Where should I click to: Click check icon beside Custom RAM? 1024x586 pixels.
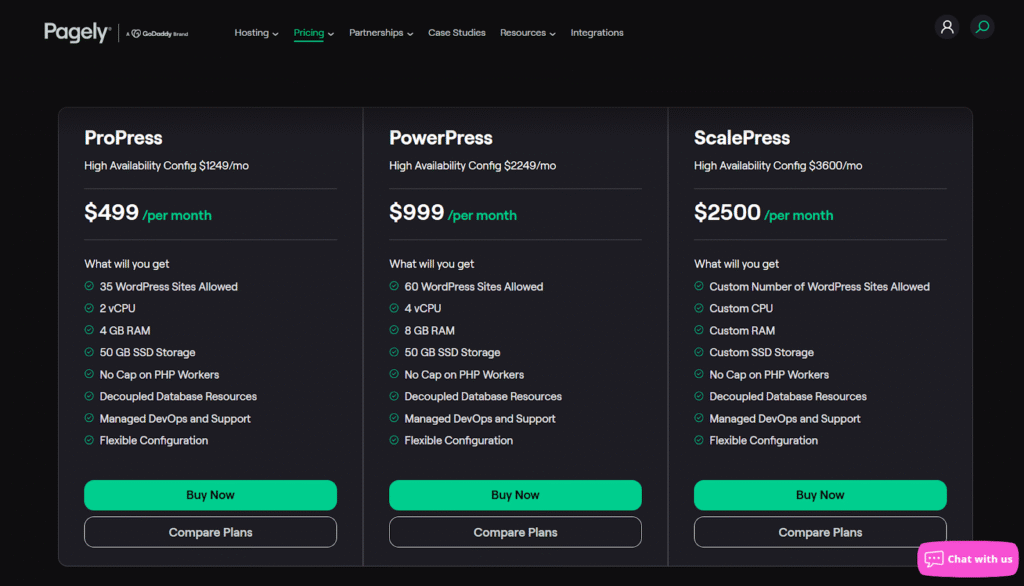click(x=699, y=331)
